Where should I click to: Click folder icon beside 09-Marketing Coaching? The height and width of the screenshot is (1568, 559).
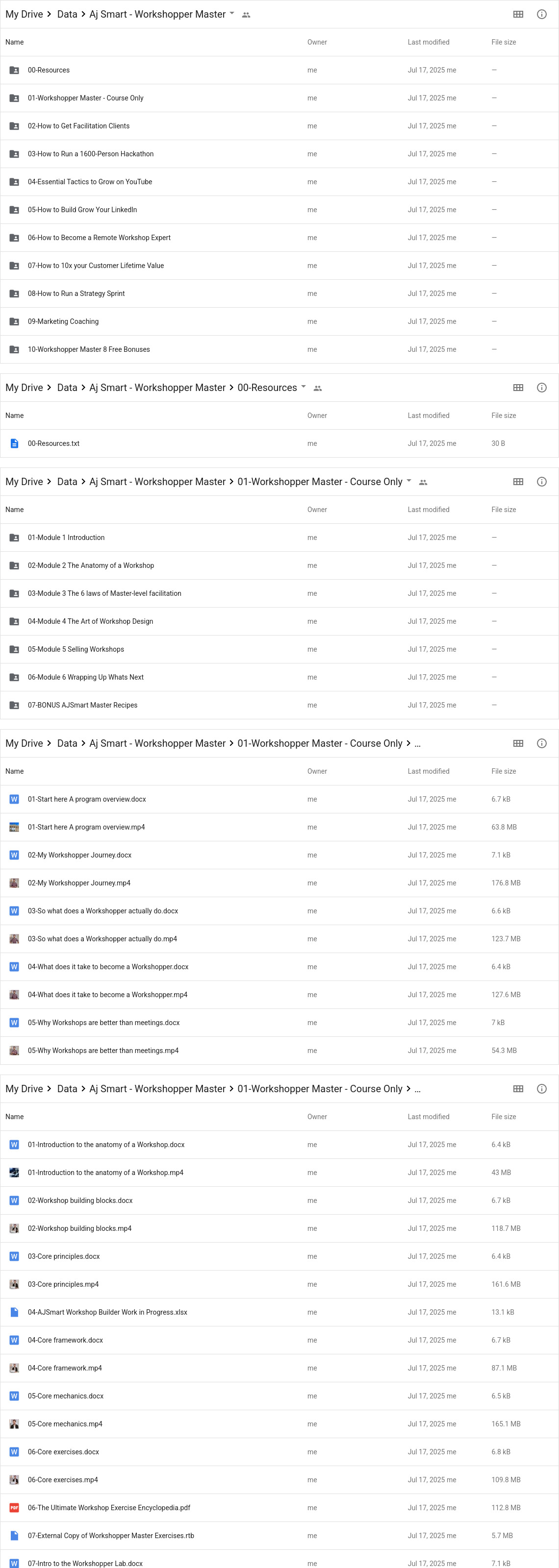point(14,321)
